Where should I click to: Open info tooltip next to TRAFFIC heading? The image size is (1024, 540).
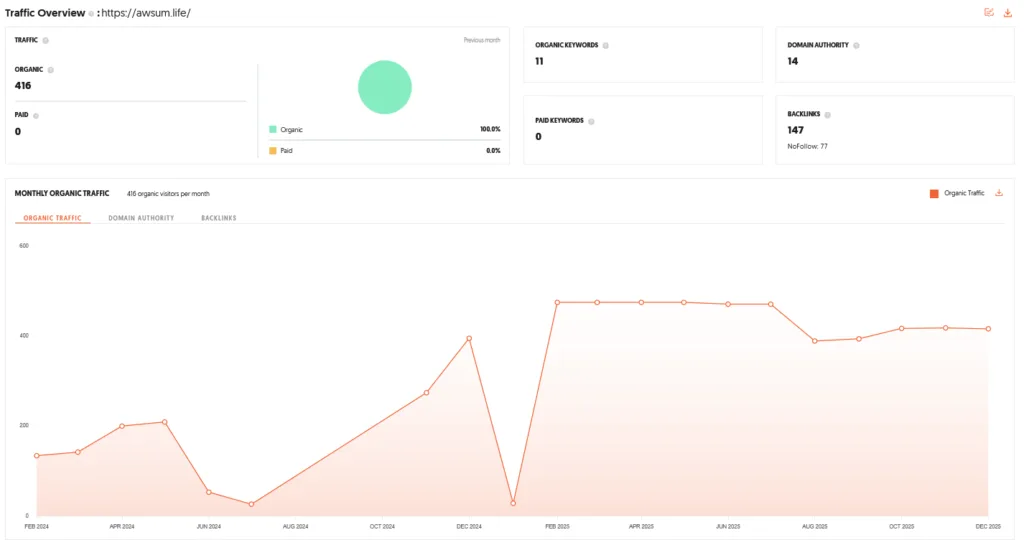point(46,40)
